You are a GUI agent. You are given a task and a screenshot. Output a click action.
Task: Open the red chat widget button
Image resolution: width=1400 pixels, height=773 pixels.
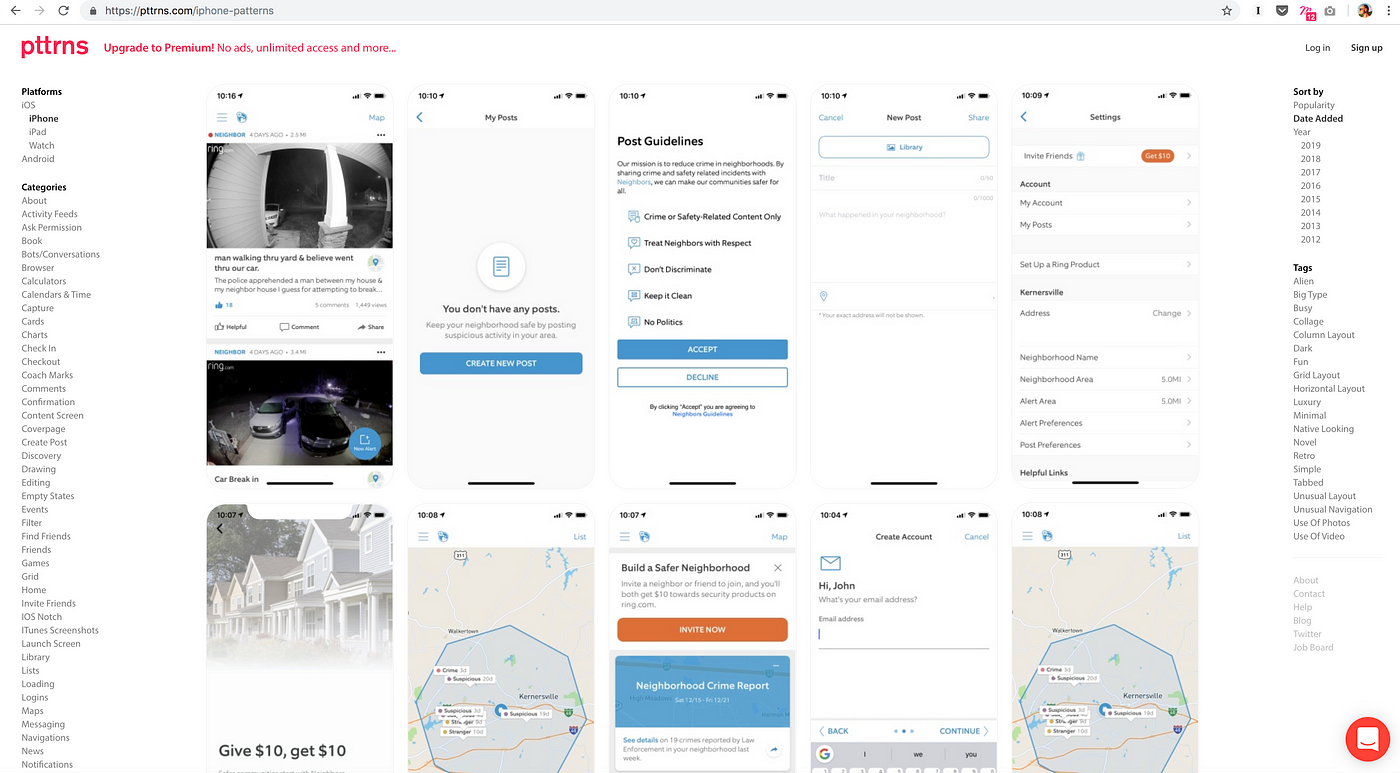tap(1368, 740)
